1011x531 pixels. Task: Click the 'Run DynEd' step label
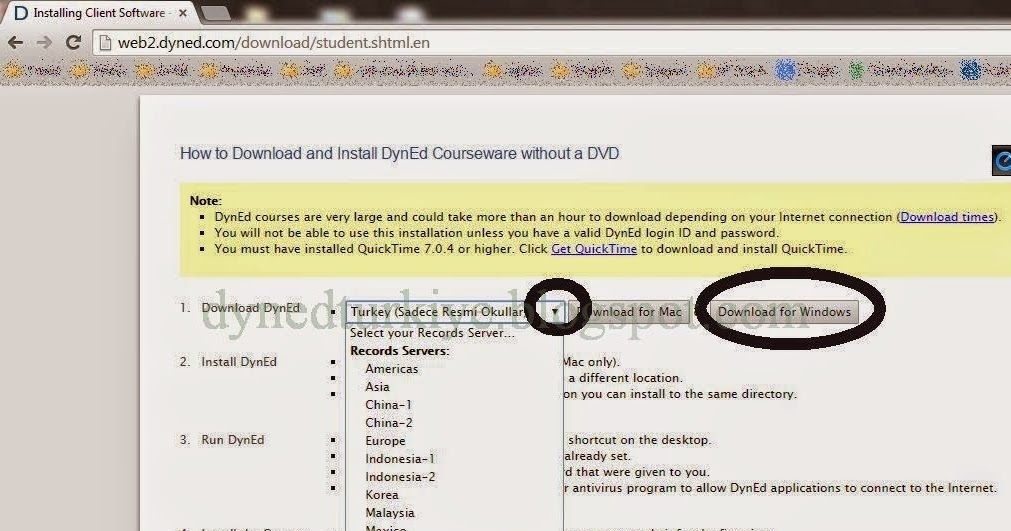click(233, 440)
